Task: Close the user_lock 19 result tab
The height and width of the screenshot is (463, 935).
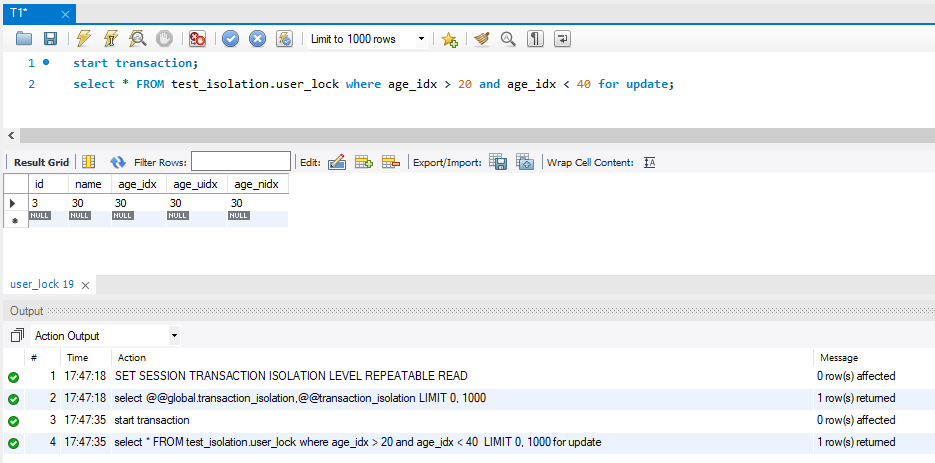Action: coord(85,285)
